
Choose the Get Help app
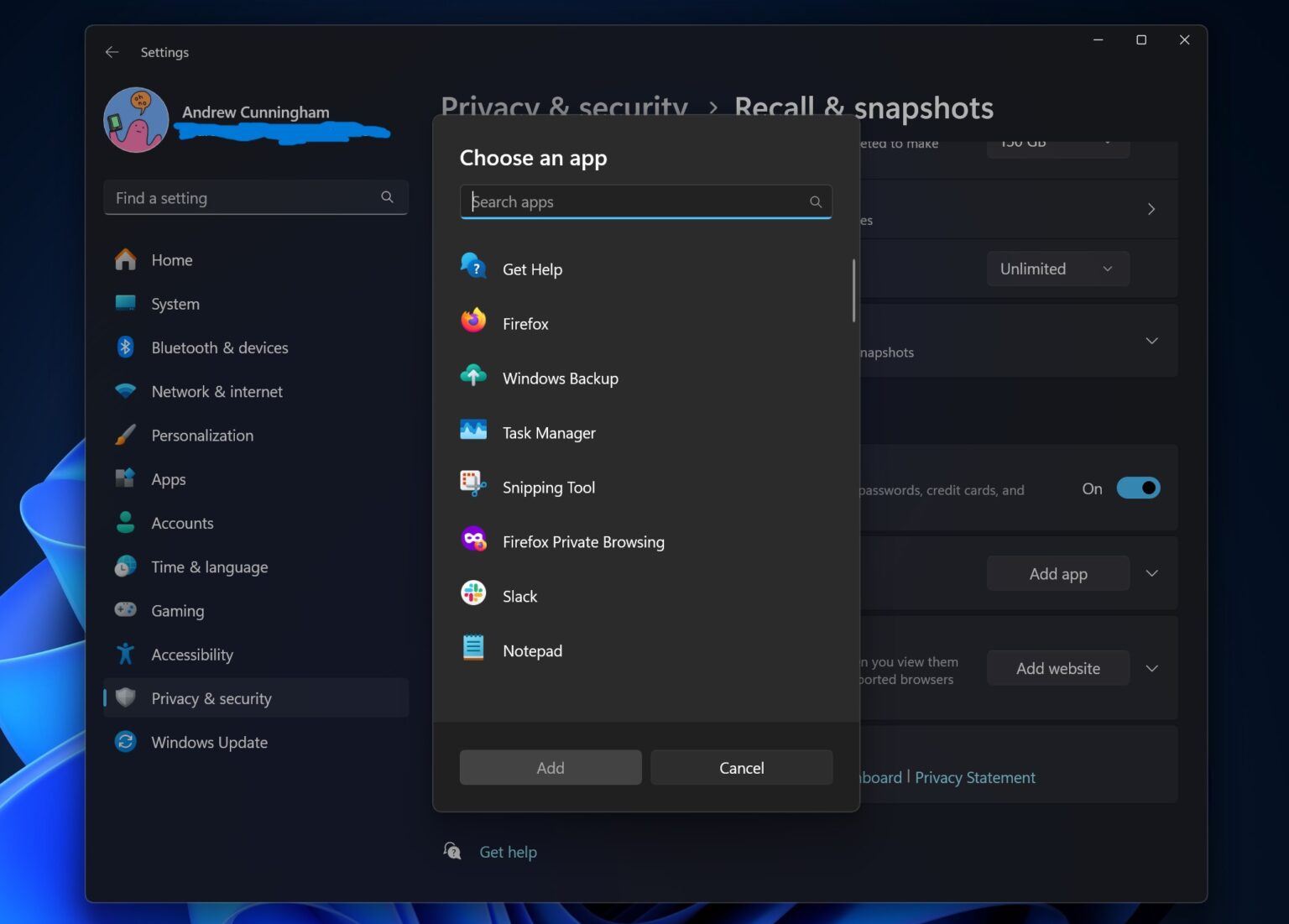(x=532, y=269)
